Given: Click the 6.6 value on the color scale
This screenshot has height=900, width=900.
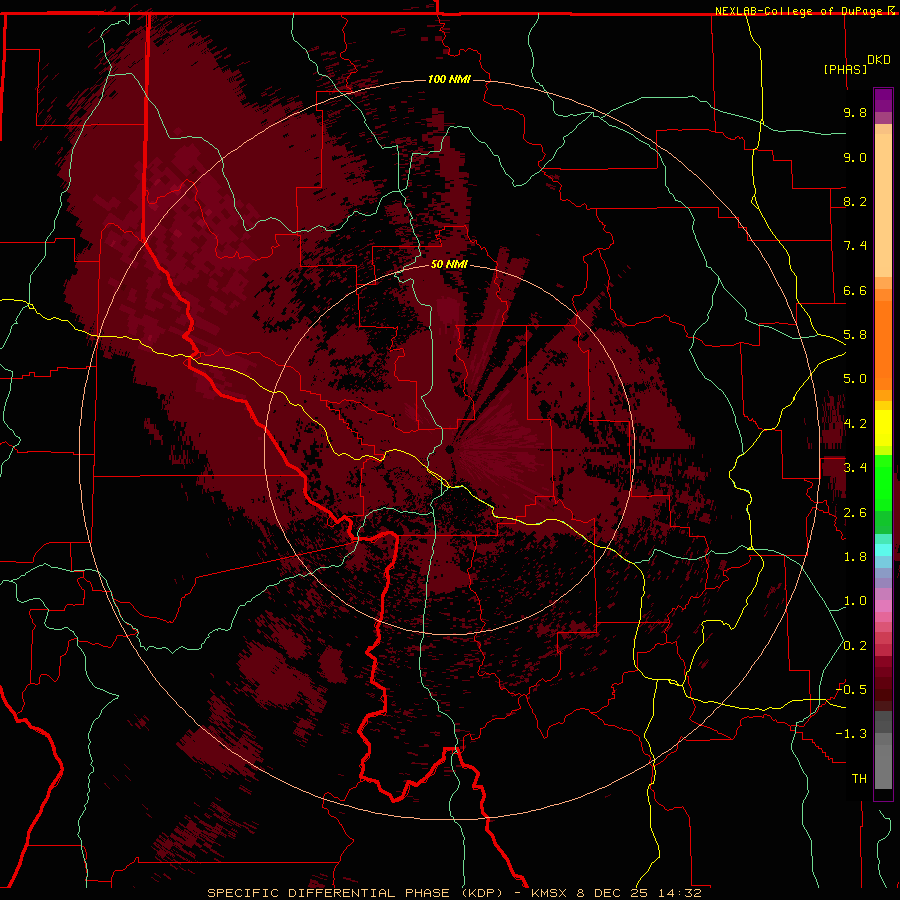Looking at the screenshot, I should 855,290.
